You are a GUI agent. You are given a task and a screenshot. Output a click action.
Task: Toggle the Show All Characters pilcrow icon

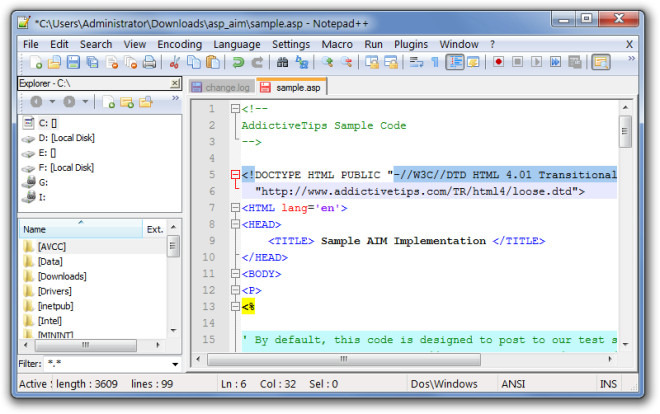click(x=435, y=62)
